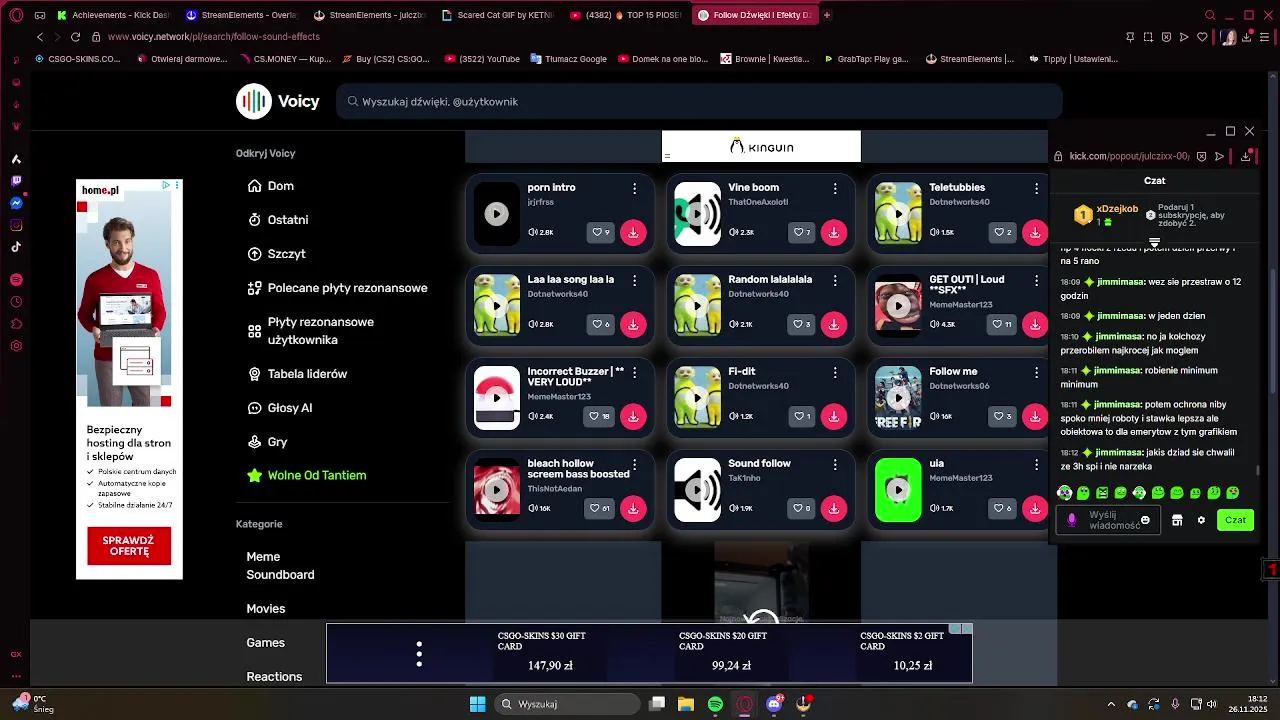Download the 'Random lalalalala' sound

point(834,324)
